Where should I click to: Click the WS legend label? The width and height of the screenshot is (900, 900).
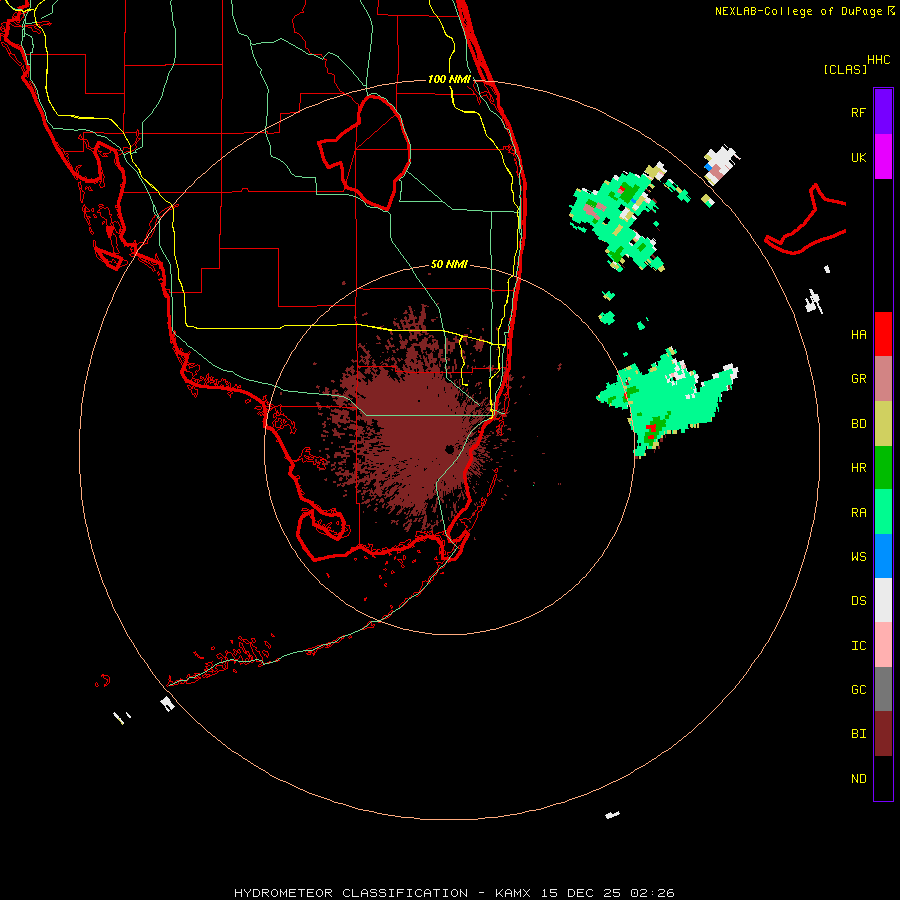tap(858, 556)
